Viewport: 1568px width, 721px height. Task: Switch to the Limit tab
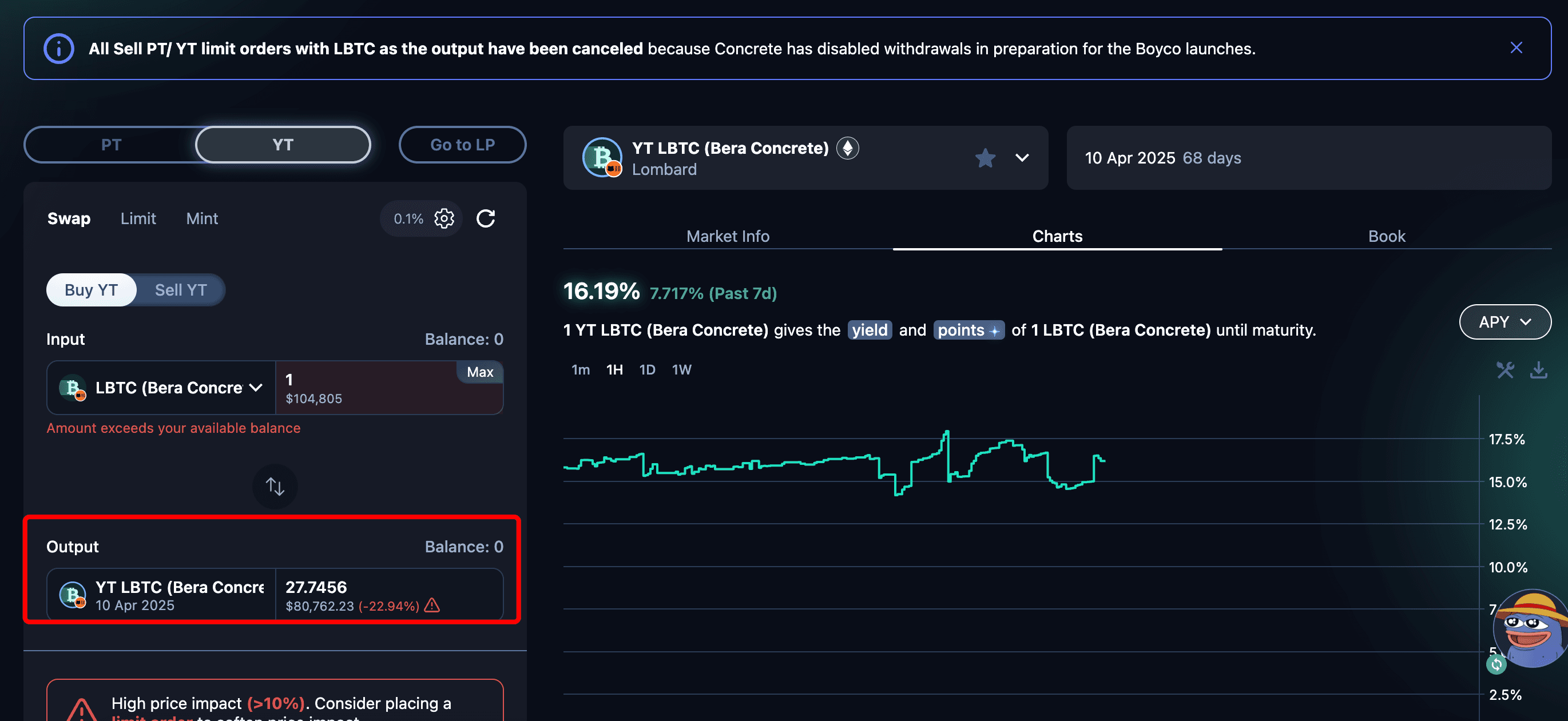pyautogui.click(x=138, y=218)
